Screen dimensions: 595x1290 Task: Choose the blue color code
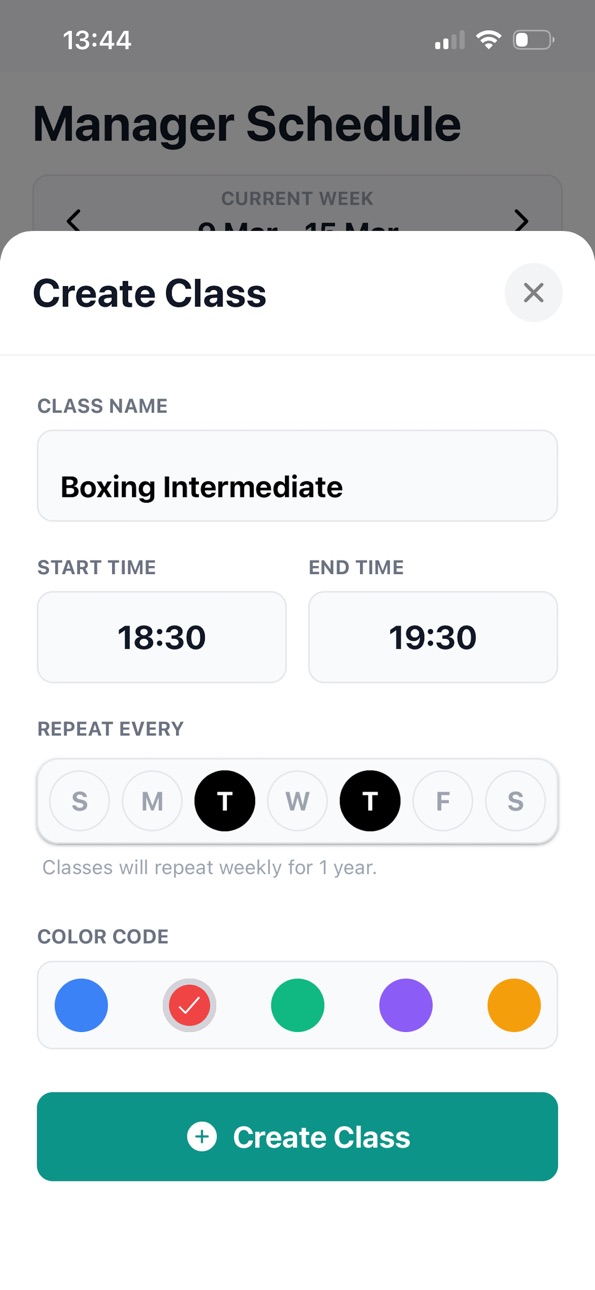[x=81, y=1005]
